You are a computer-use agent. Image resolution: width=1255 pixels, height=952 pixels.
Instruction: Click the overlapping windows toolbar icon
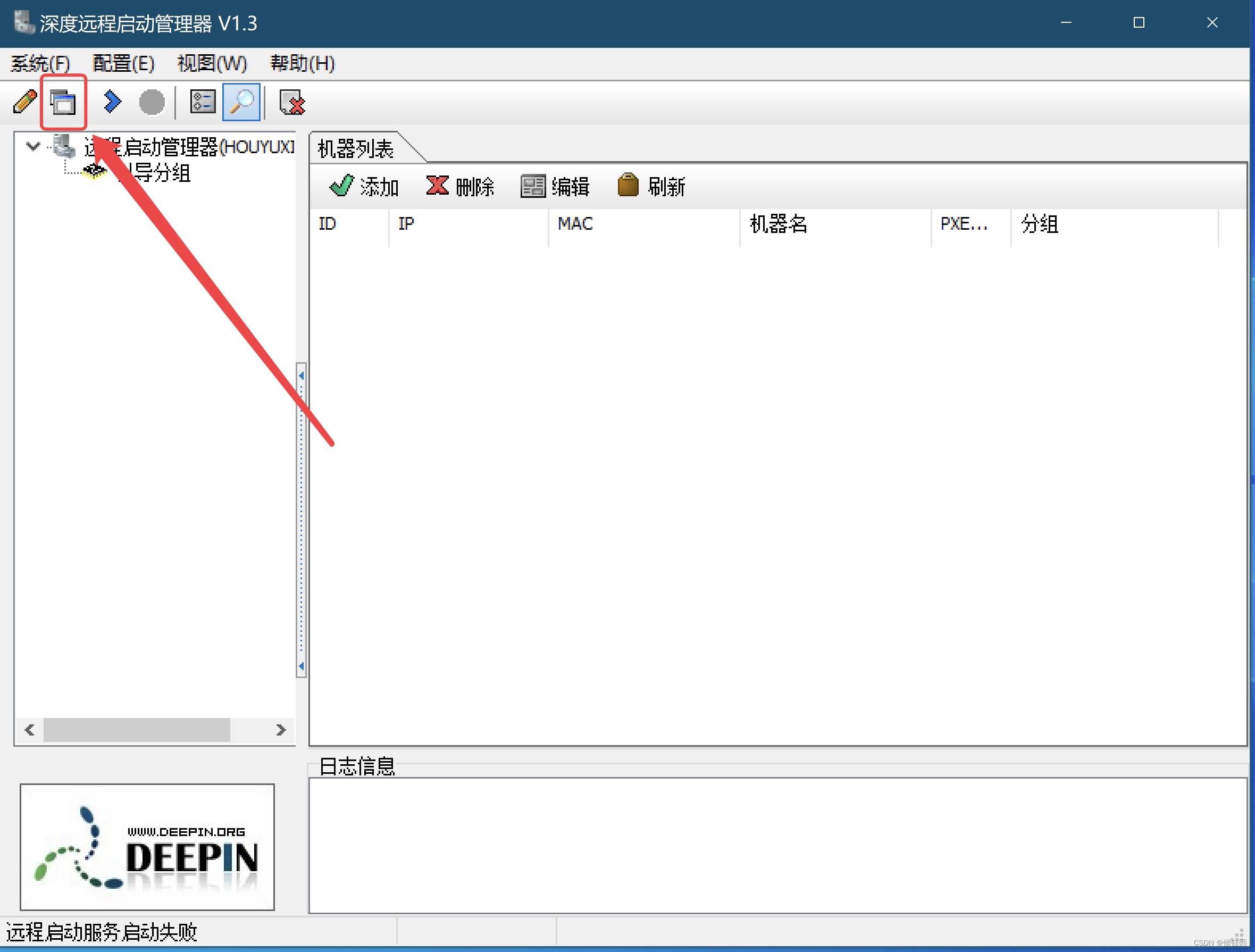pos(63,103)
